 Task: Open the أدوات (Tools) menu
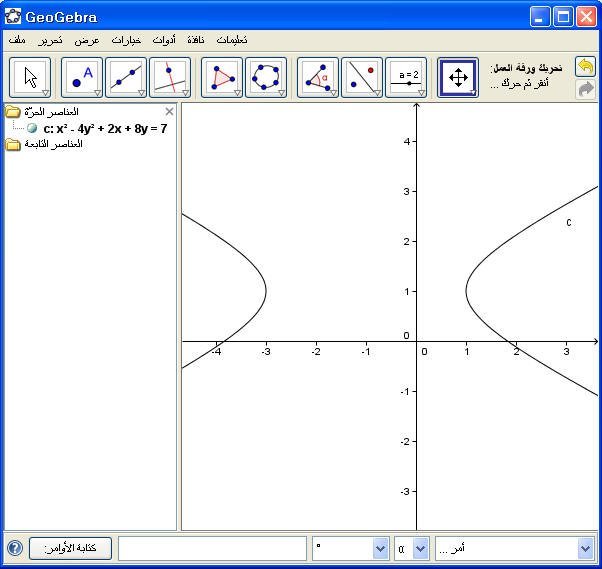click(164, 40)
